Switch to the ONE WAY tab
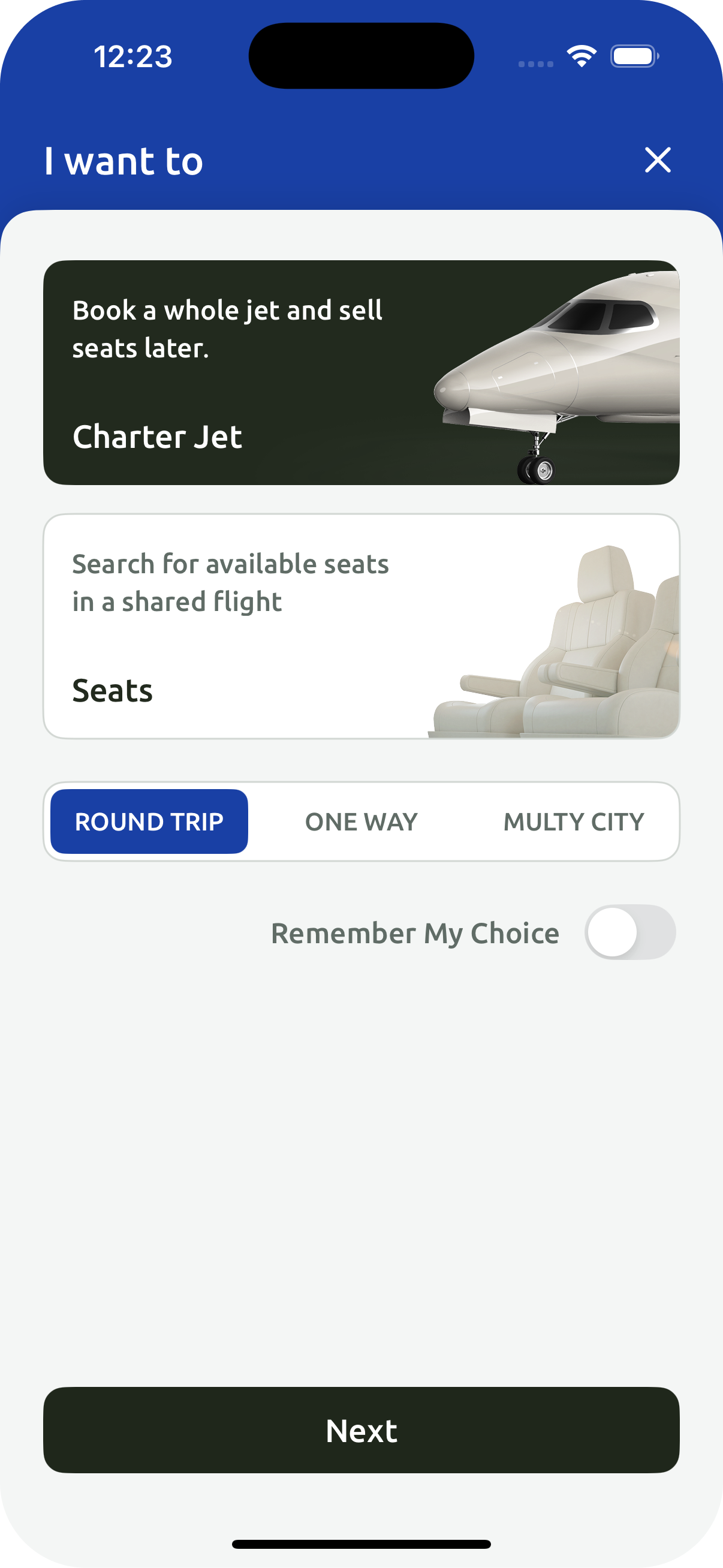Screen dimensions: 723x1568 pyautogui.click(x=361, y=821)
